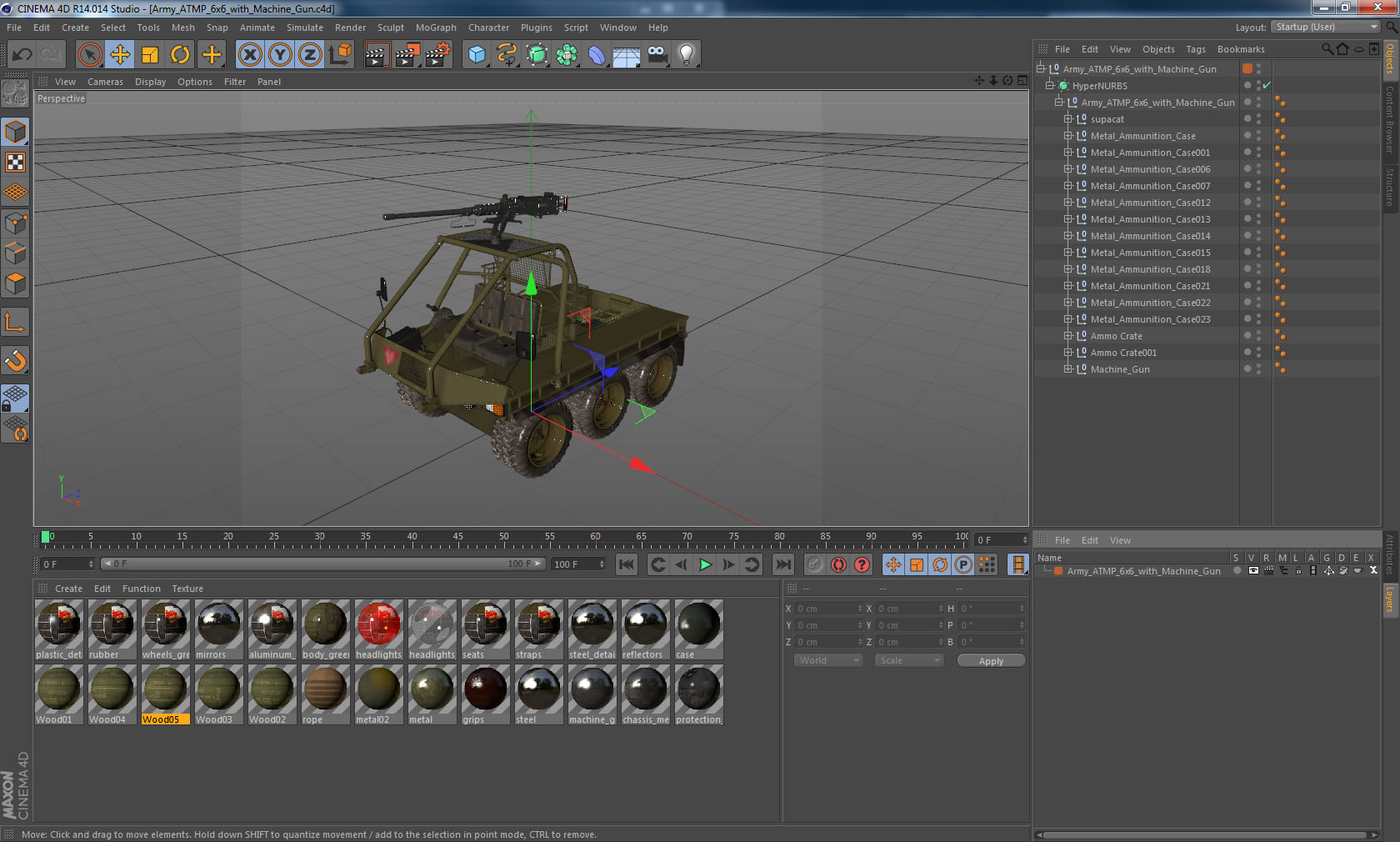
Task: Open the vertical Content Browser tab
Action: tap(1390, 118)
